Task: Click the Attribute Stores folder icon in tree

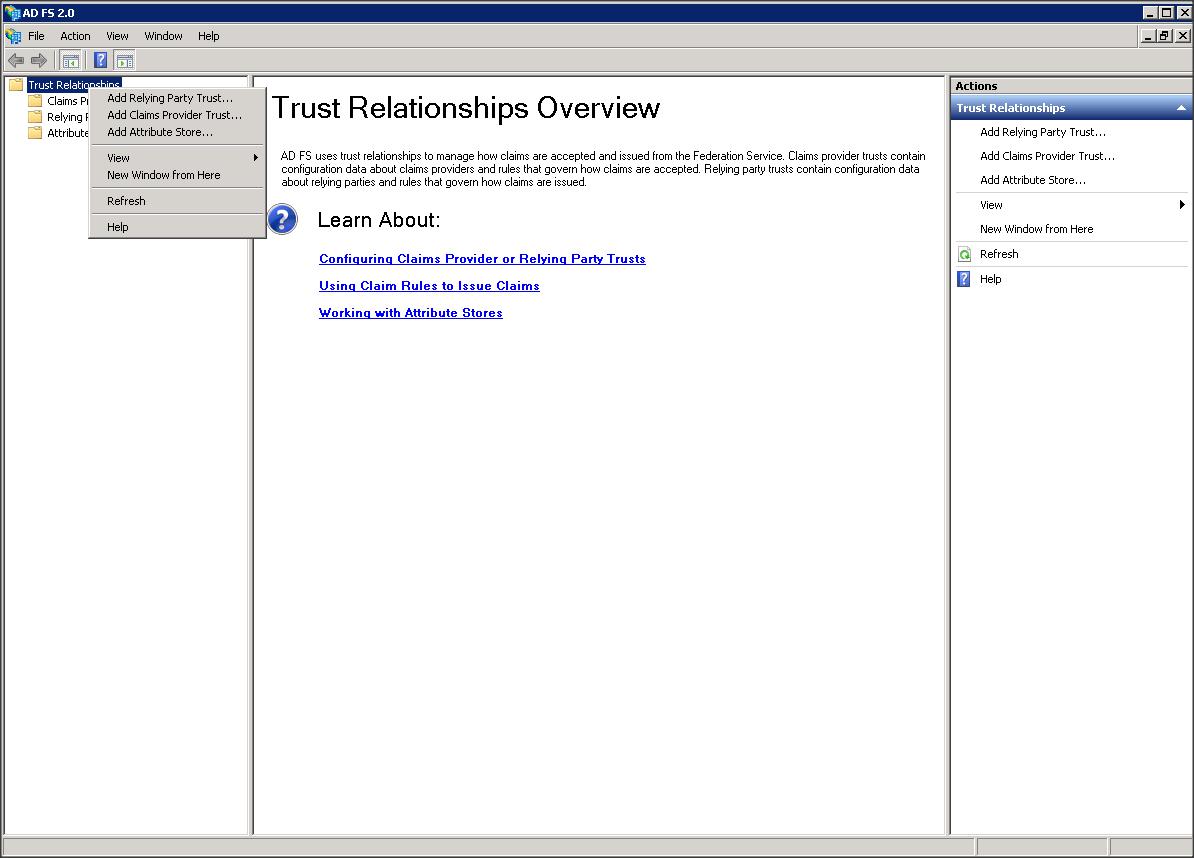Action: click(35, 132)
